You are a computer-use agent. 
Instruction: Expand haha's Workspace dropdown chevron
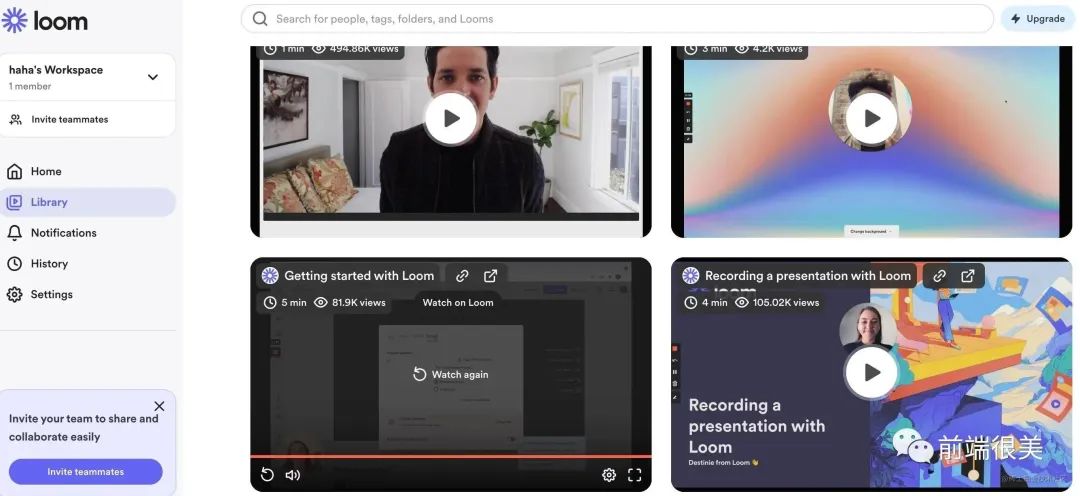tap(153, 77)
